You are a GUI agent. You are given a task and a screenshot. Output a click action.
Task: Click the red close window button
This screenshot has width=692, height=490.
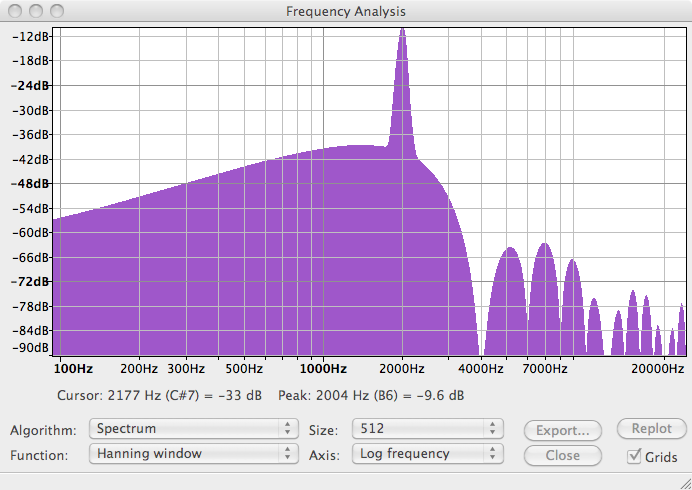point(15,11)
